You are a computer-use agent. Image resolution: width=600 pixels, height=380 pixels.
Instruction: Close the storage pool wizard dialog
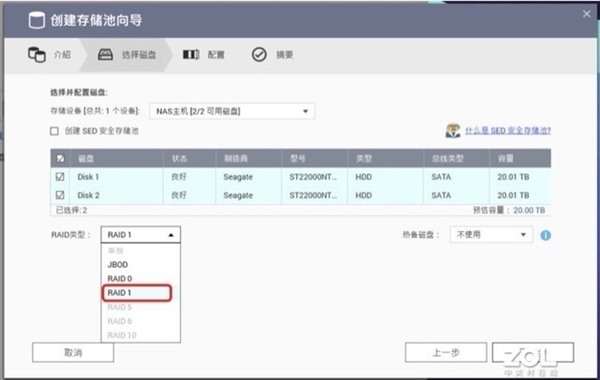pos(587,14)
